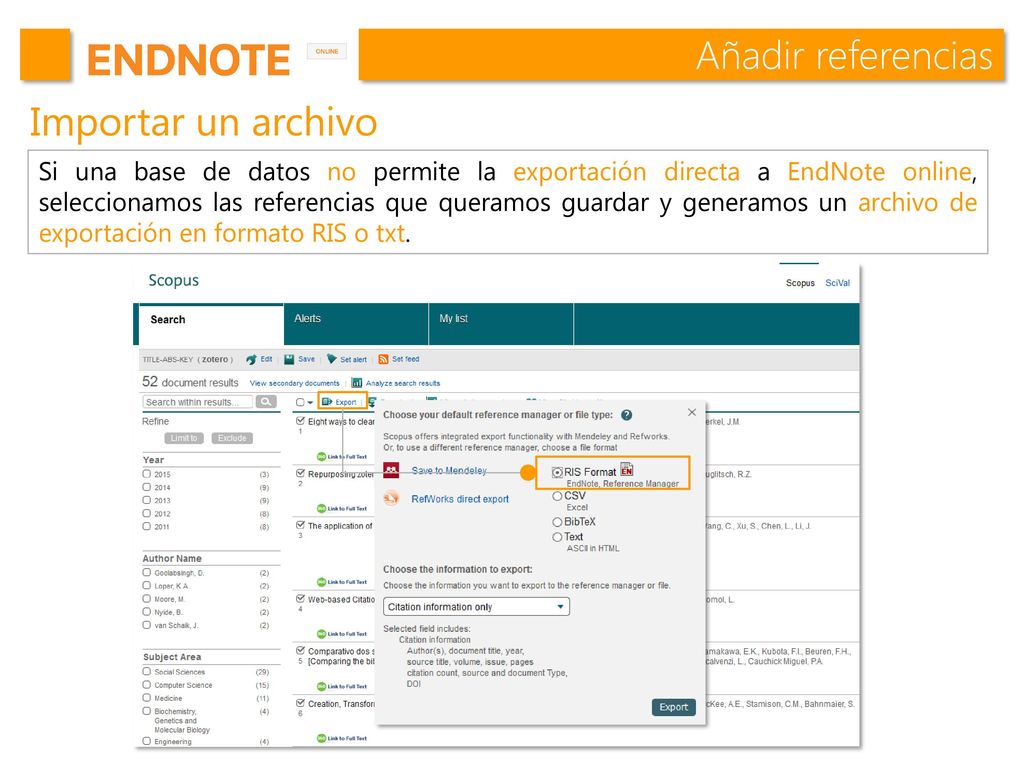Open the Citation information only dropdown
This screenshot has width=1024, height=768.
[x=476, y=607]
